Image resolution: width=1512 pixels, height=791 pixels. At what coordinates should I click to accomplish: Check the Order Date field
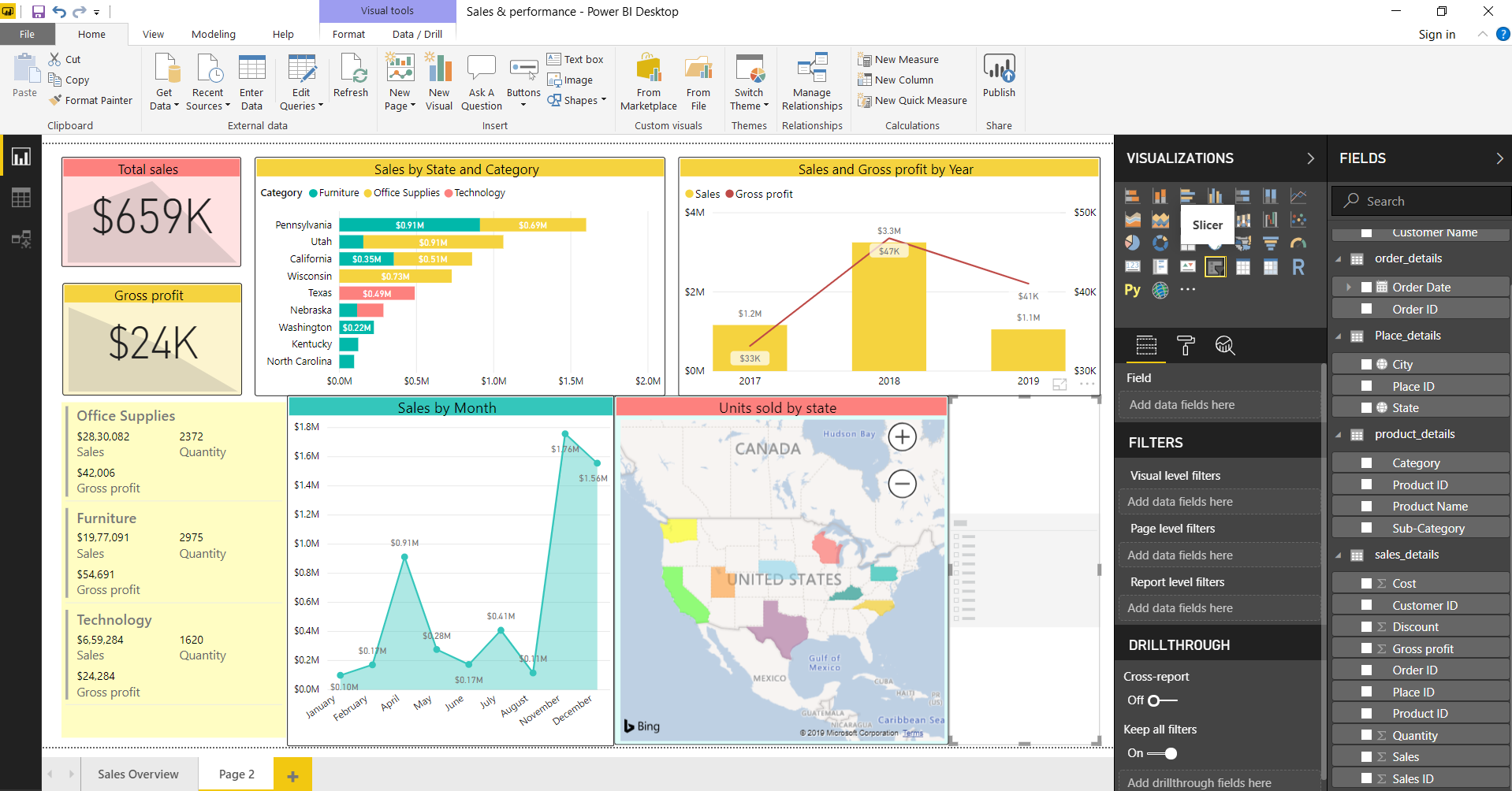pyautogui.click(x=1367, y=287)
